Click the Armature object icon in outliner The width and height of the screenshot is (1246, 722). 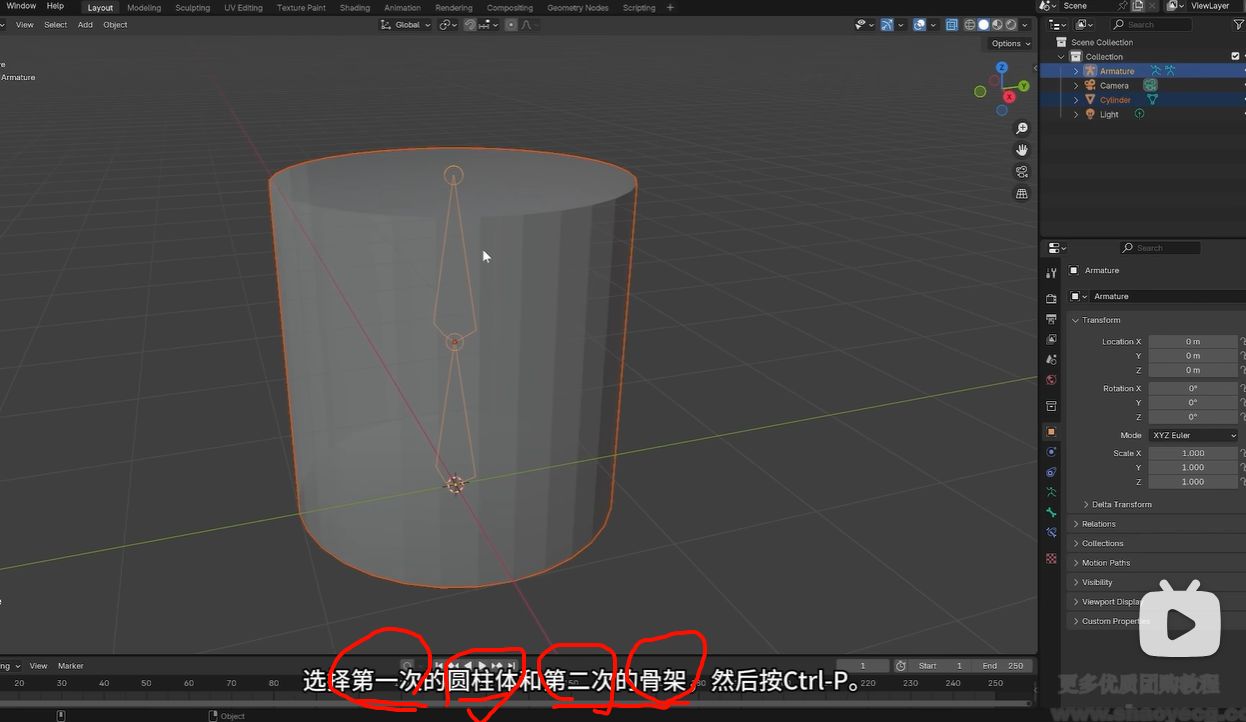(1090, 71)
